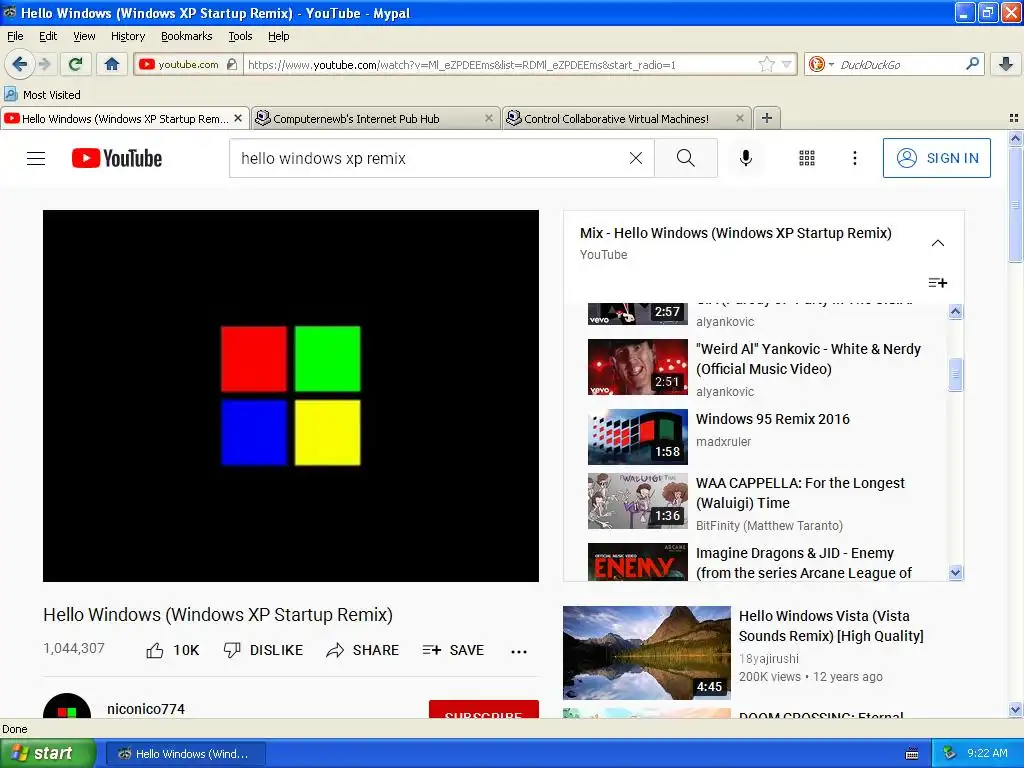The image size is (1024, 768).
Task: Close the Hello Windows YouTube tab
Action: pyautogui.click(x=238, y=118)
